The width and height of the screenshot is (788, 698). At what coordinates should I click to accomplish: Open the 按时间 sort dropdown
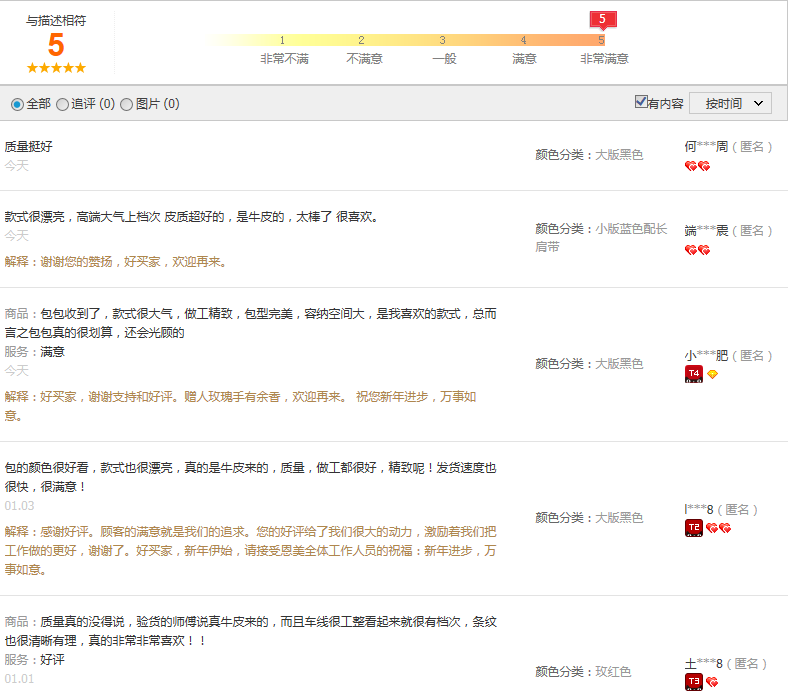pos(730,104)
